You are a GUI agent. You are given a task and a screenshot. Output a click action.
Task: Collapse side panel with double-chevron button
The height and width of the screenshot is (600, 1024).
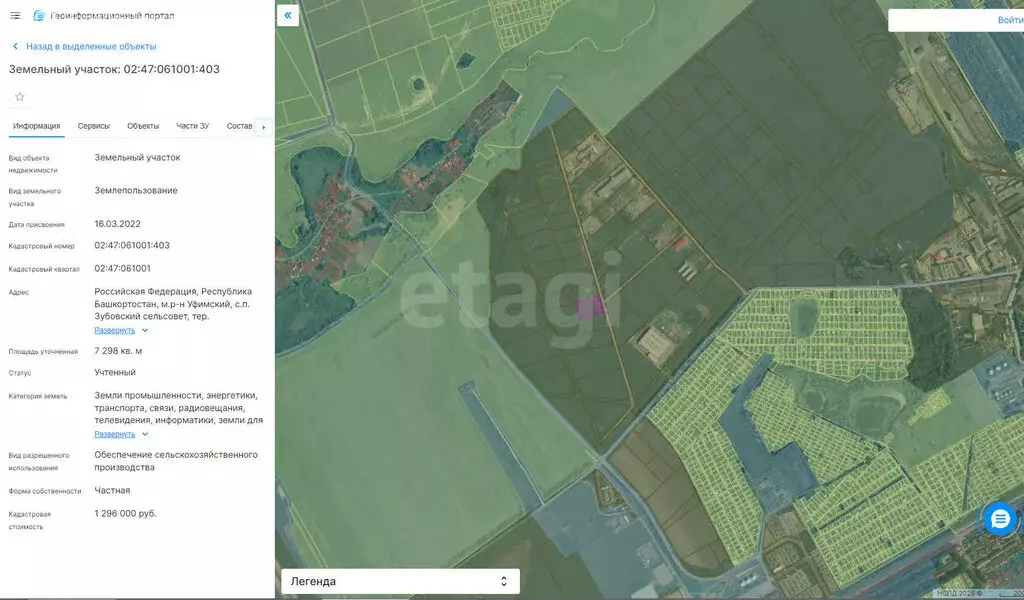(288, 15)
